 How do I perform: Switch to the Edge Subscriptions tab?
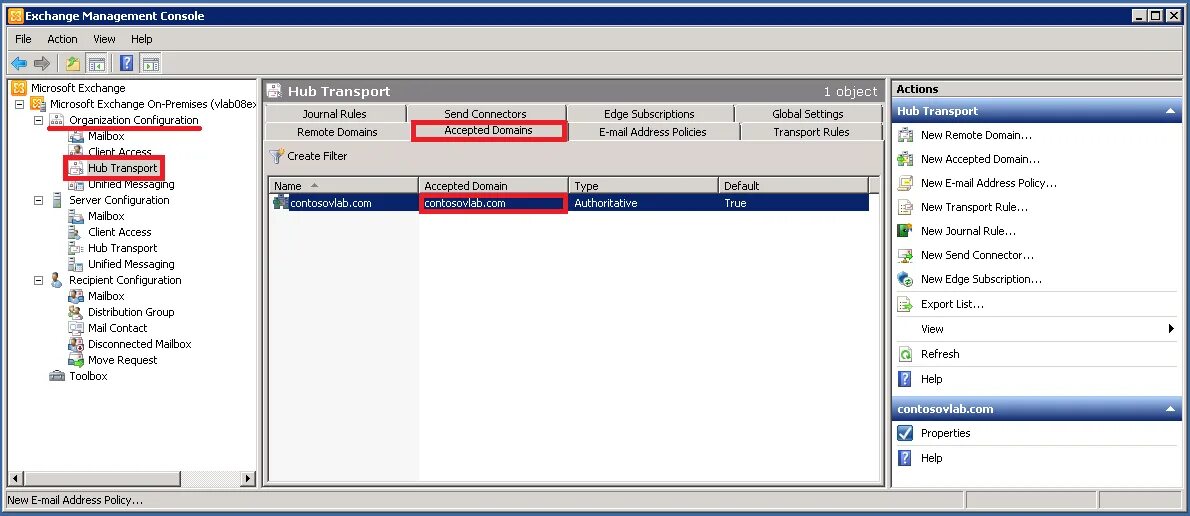649,114
